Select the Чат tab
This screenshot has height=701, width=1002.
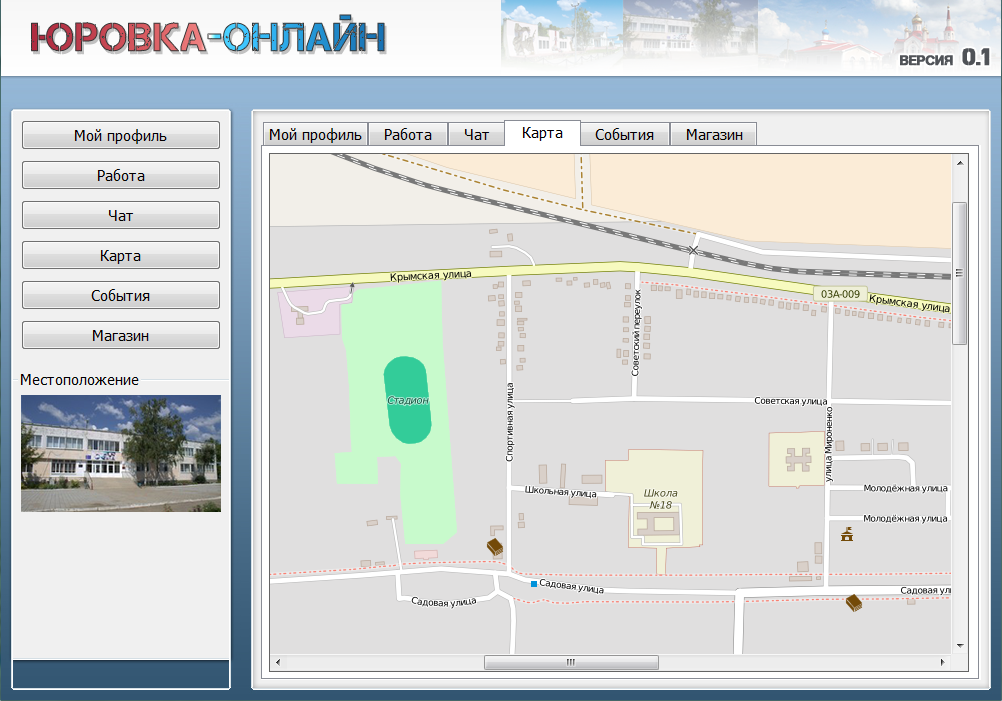click(x=476, y=135)
